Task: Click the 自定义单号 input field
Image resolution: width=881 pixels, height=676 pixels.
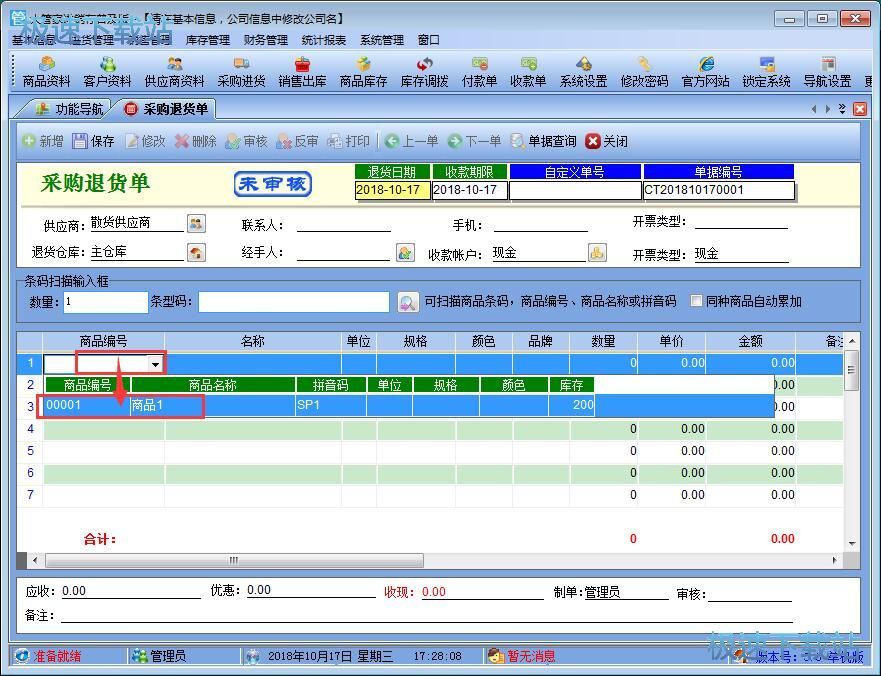Action: click(x=575, y=190)
